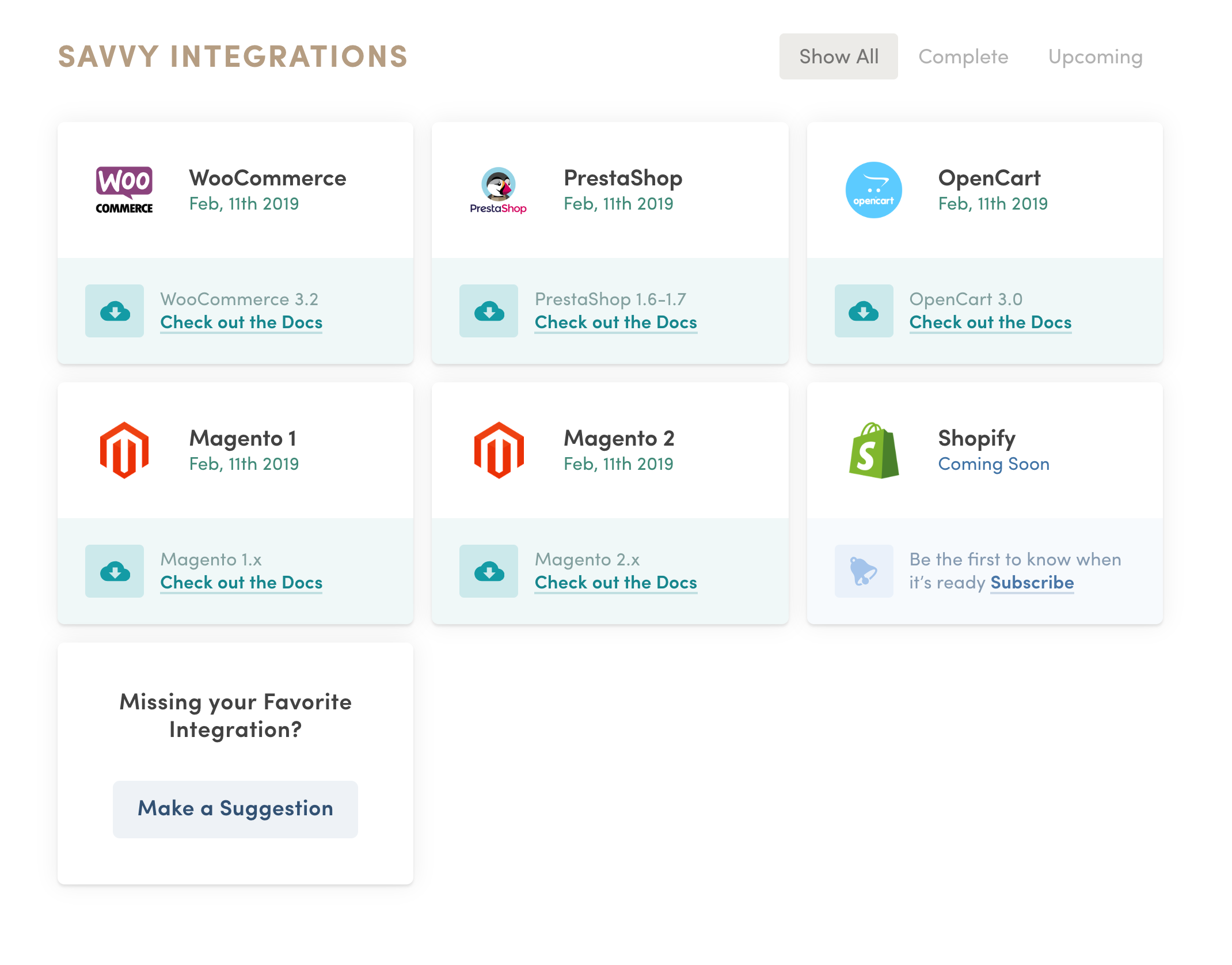Open Magento 2.x Check out the Docs link
Image resolution: width=1232 pixels, height=965 pixels.
(615, 583)
